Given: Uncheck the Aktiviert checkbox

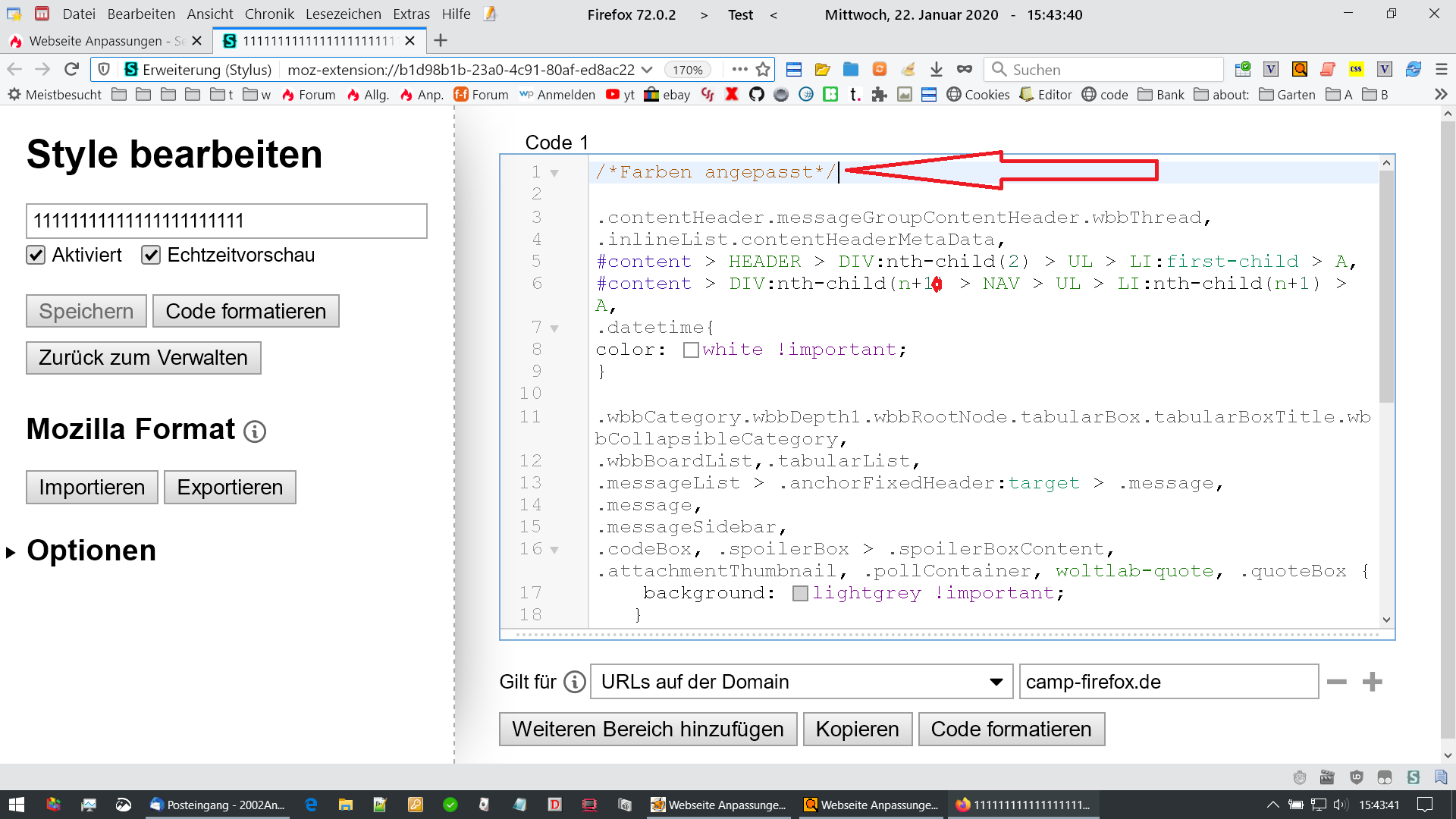Looking at the screenshot, I should coord(36,256).
